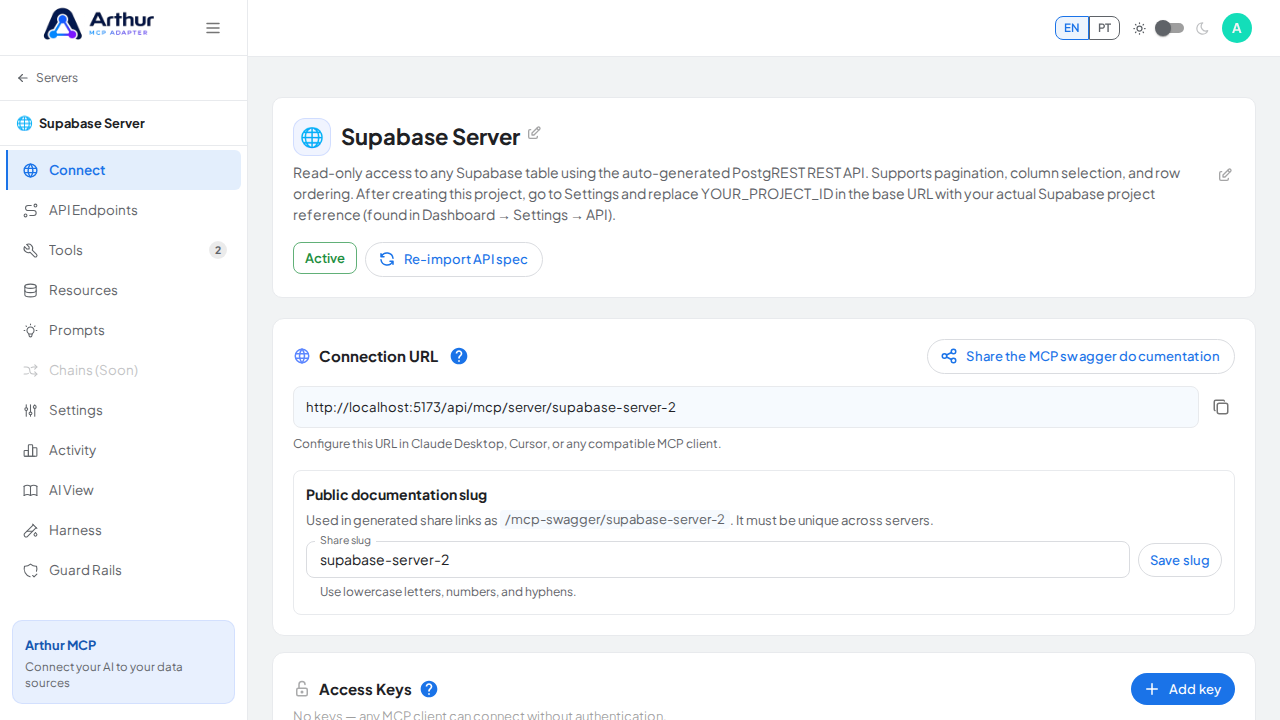
Task: Open the Tools section
Action: [x=123, y=250]
